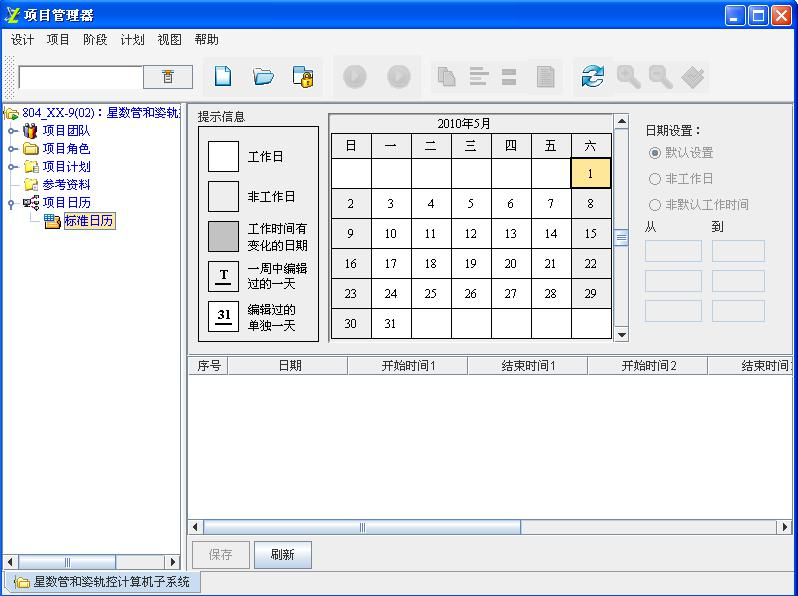Select May 15 in the calendar
Viewport: 798px width, 596px height.
pyautogui.click(x=590, y=234)
